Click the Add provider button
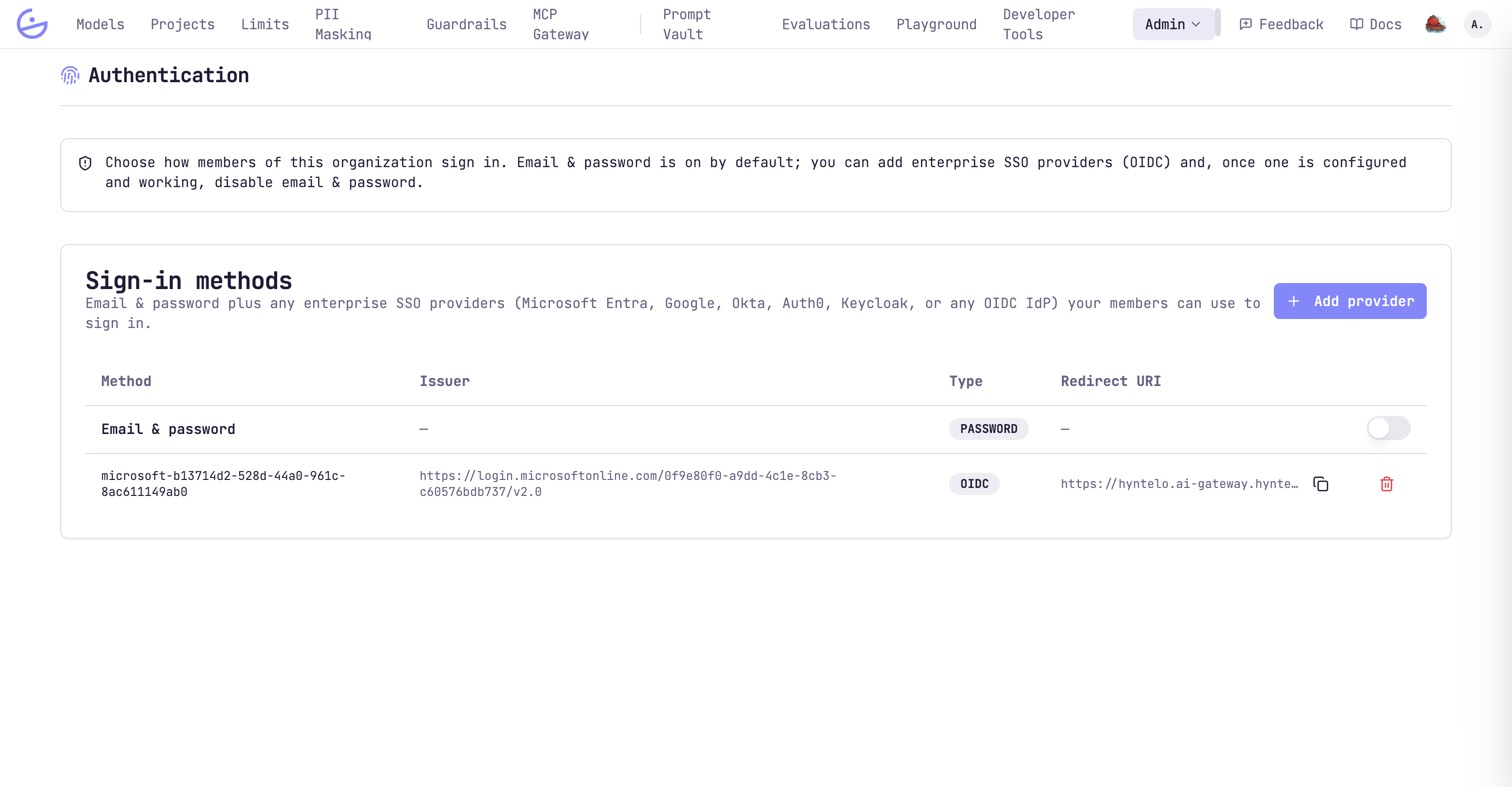 (x=1350, y=301)
